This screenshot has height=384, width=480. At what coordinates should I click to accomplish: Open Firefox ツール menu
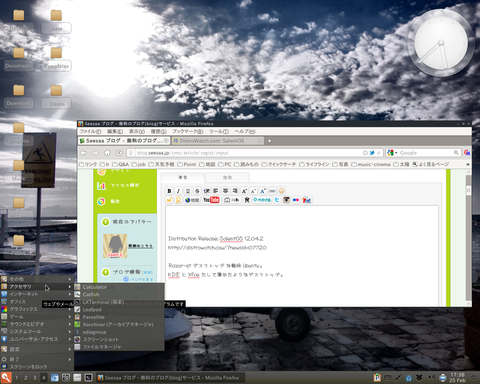[219, 132]
